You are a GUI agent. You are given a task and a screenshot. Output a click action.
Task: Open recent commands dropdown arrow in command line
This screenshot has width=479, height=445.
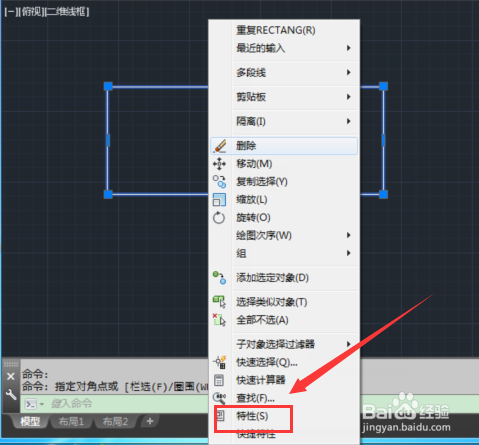pyautogui.click(x=42, y=404)
